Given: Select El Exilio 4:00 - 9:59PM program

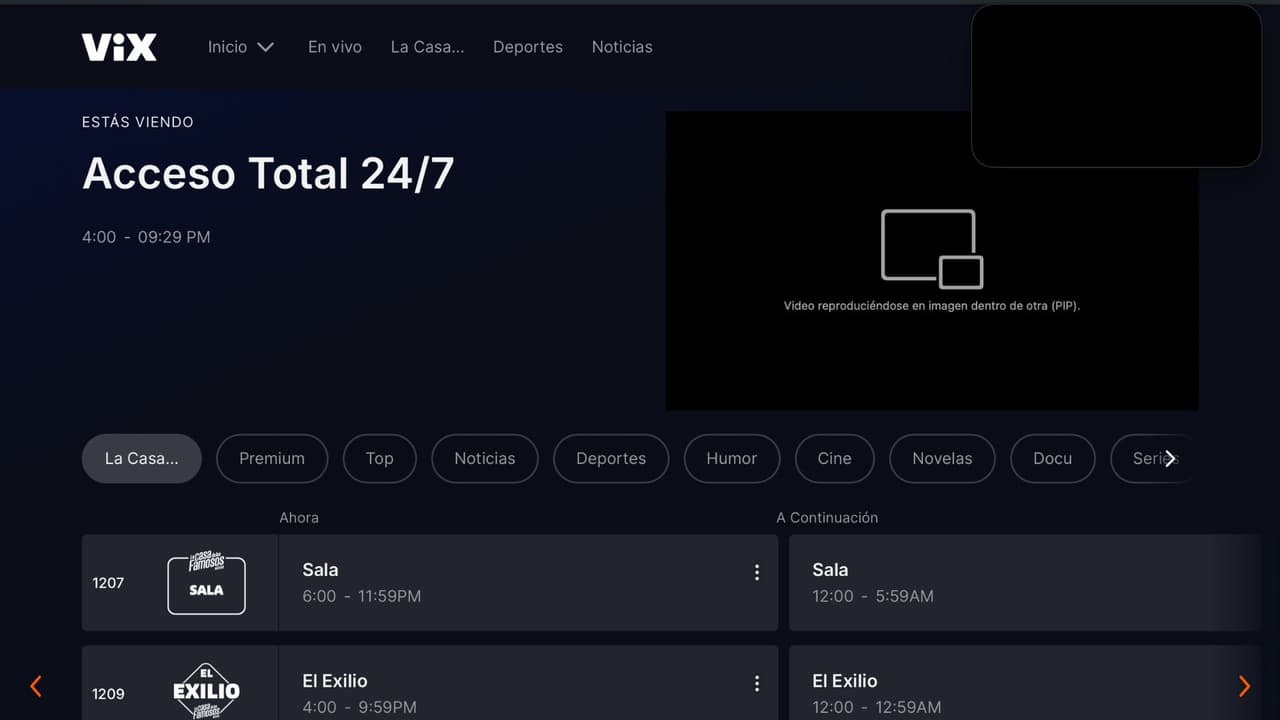Looking at the screenshot, I should coord(528,683).
